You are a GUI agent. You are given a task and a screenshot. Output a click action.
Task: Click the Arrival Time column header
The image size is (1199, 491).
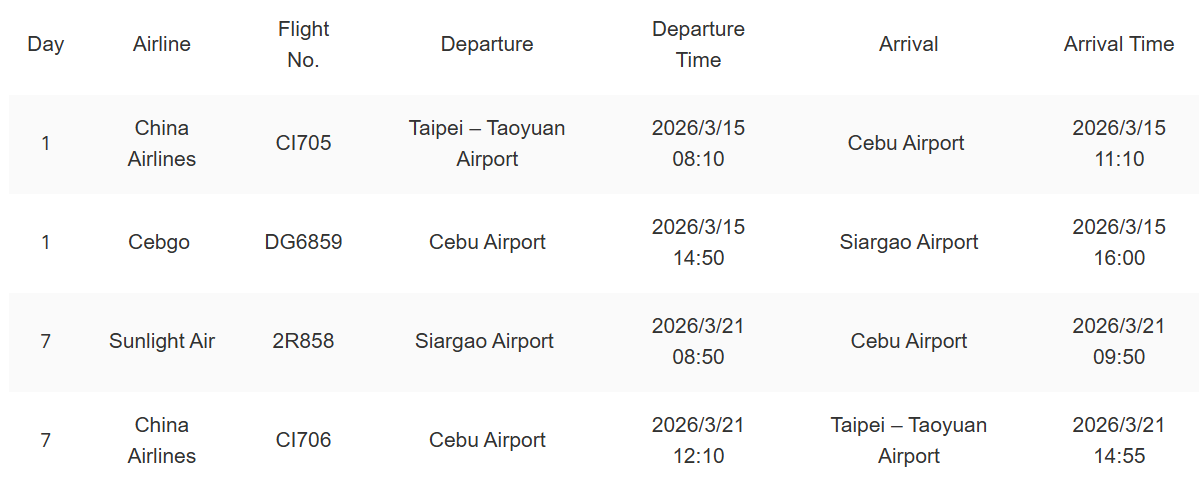click(1119, 44)
